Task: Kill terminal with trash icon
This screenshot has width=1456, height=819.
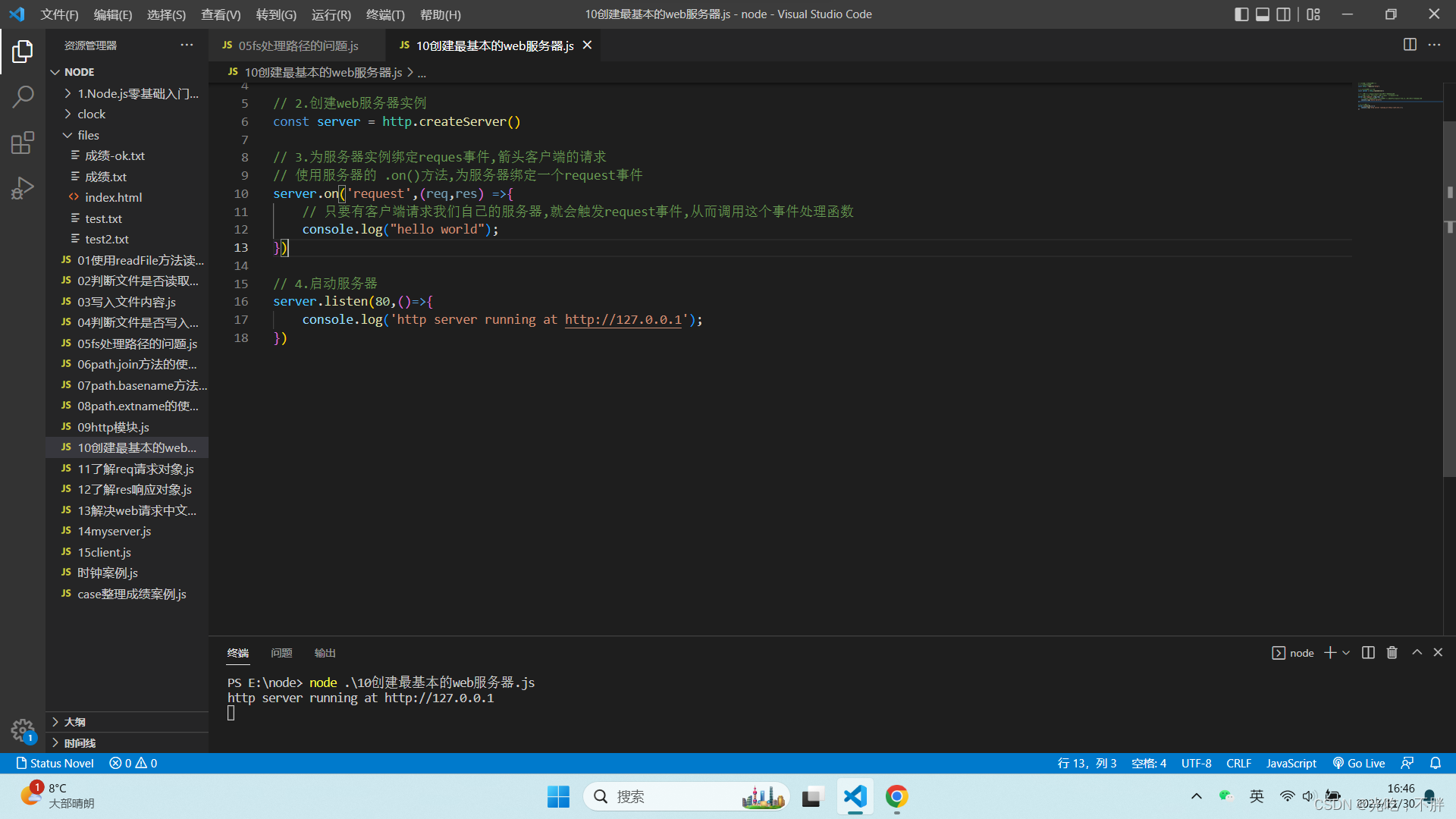Action: [x=1392, y=653]
